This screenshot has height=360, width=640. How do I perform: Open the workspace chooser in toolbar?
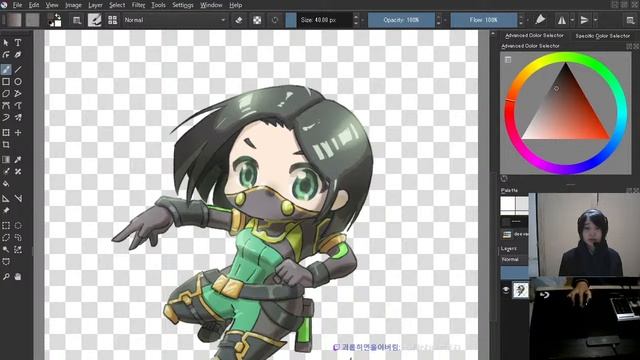tap(631, 20)
